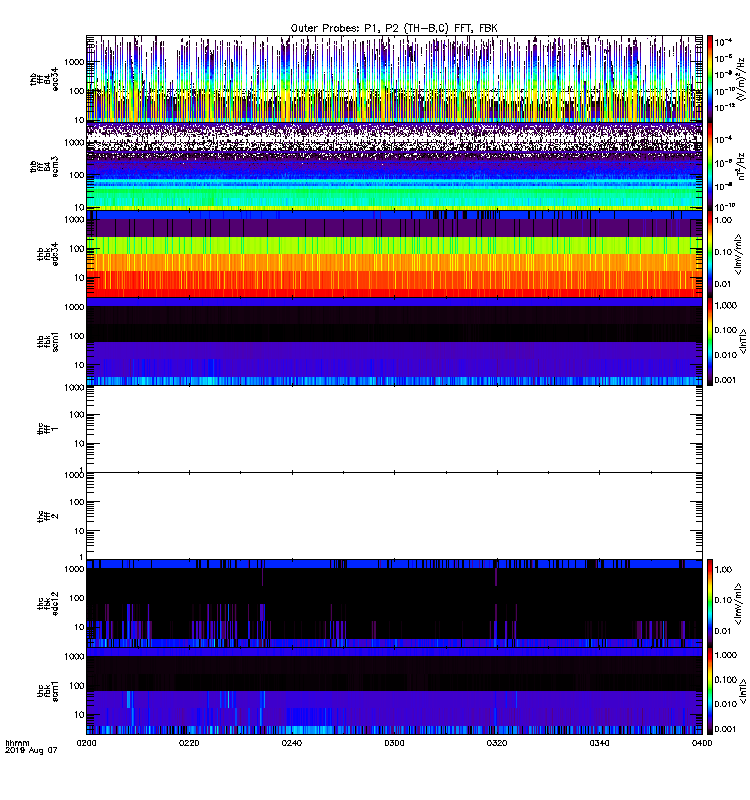Click the color bar beside the thc fbk scm1 panel
Image resolution: width=750 pixels, height=800 pixels.
click(x=709, y=691)
